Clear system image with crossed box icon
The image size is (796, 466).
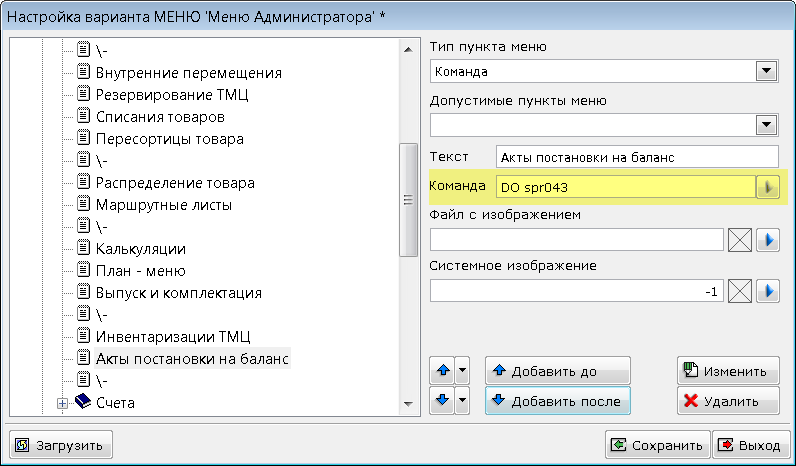tap(740, 291)
